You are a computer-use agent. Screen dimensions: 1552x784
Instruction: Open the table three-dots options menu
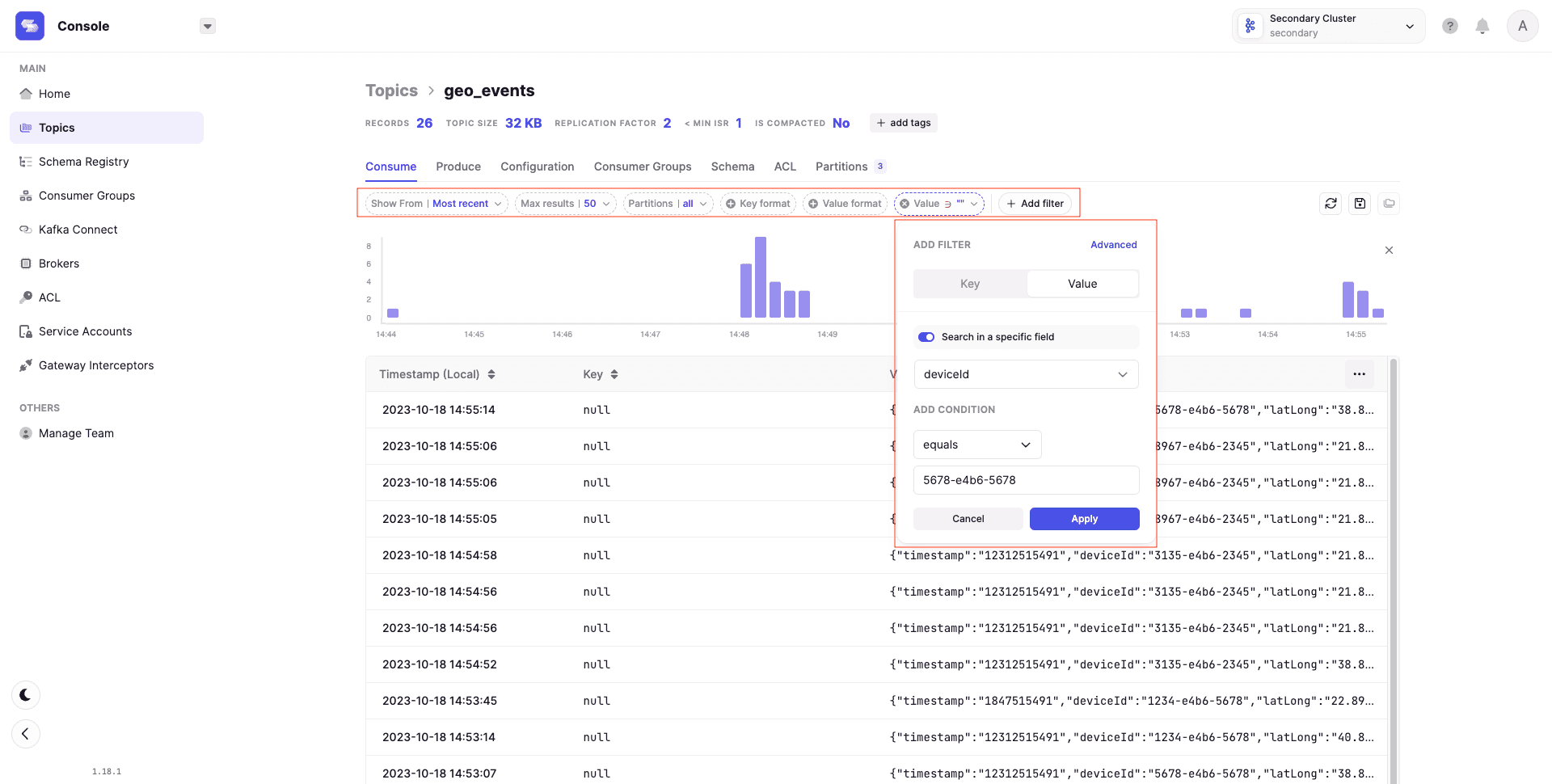coord(1359,374)
